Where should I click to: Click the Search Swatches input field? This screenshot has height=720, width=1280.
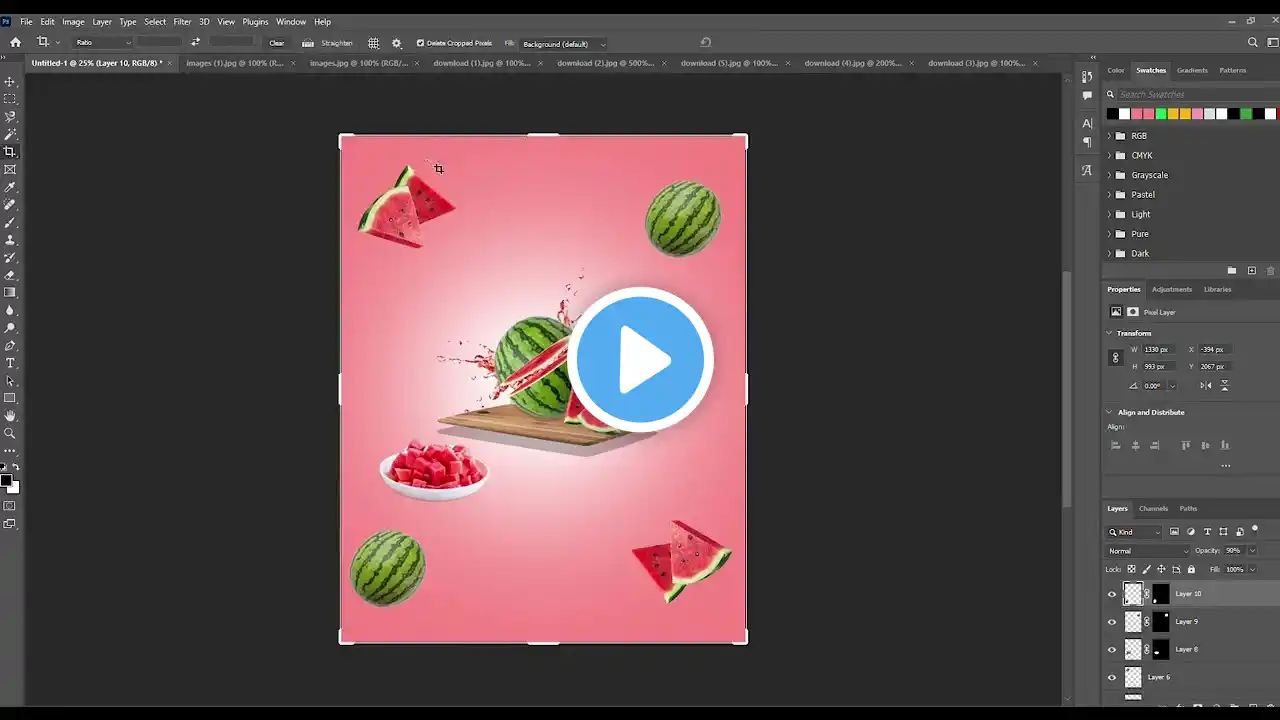point(1190,94)
